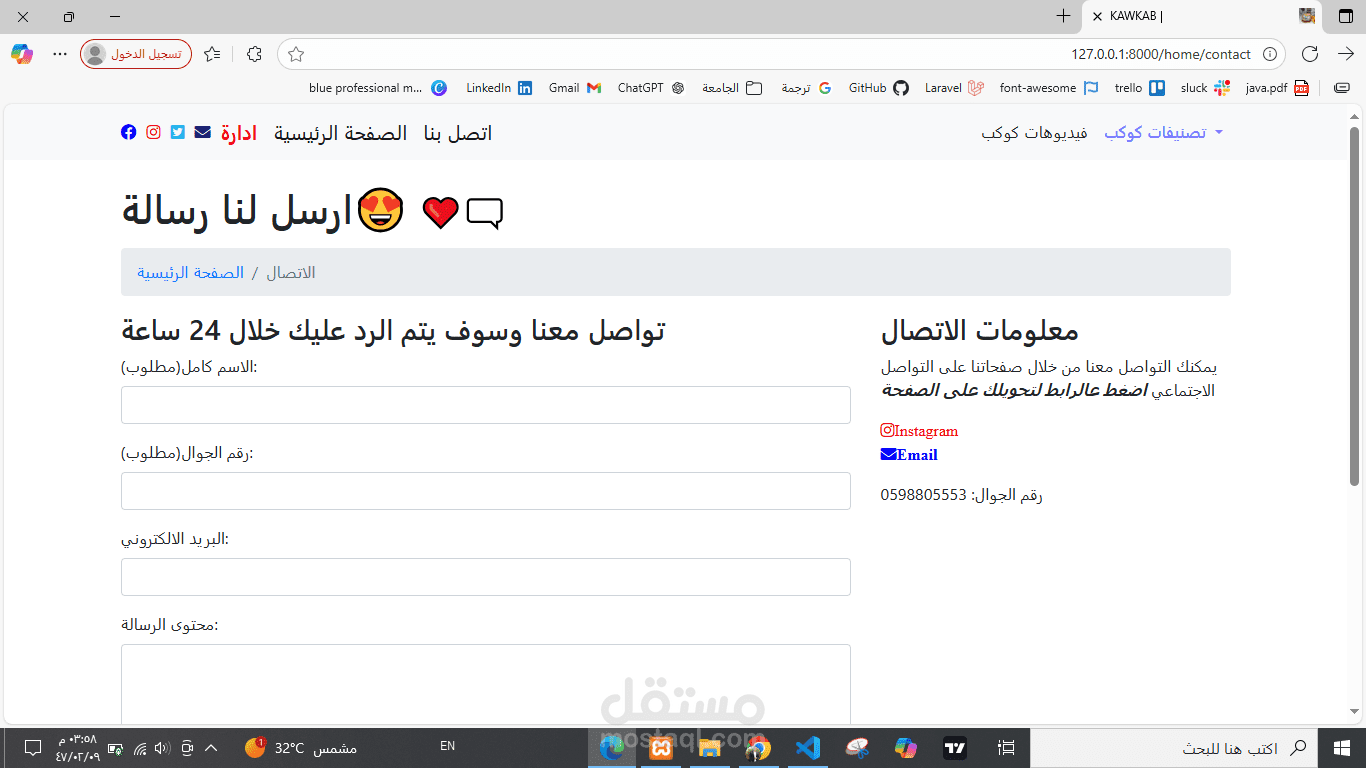Click the star icon to favorite this page

coord(296,54)
